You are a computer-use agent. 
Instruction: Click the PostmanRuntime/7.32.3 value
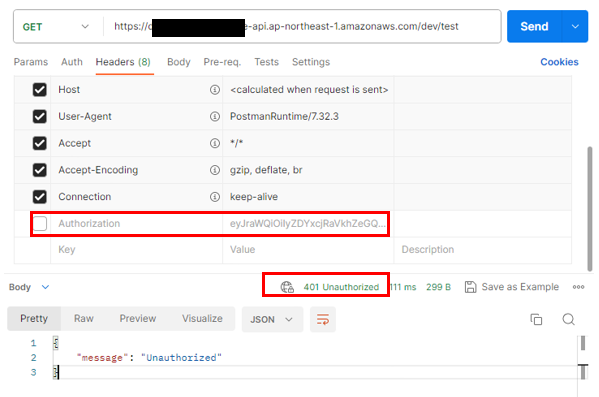(x=284, y=117)
